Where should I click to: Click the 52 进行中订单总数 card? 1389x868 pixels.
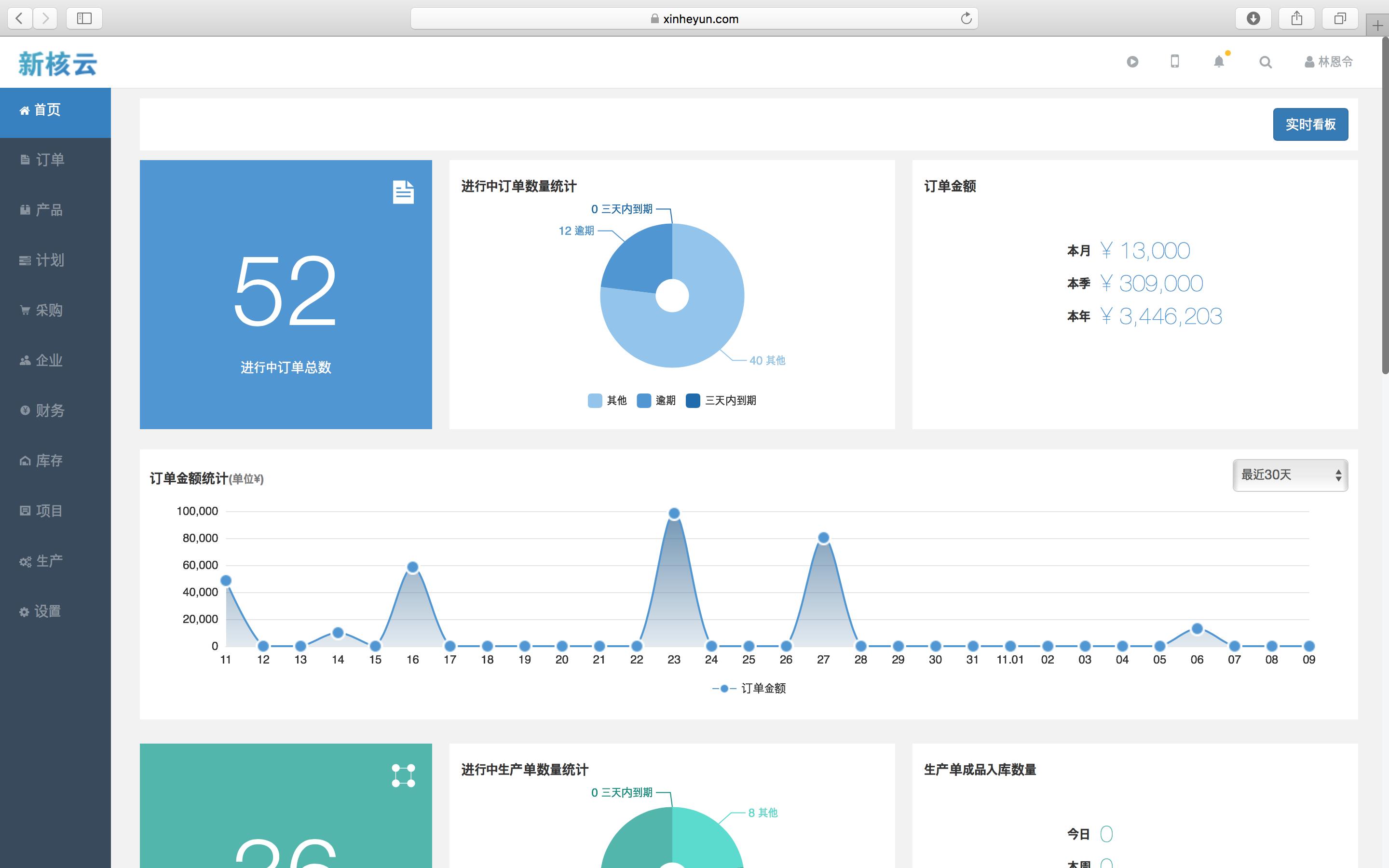tap(286, 295)
